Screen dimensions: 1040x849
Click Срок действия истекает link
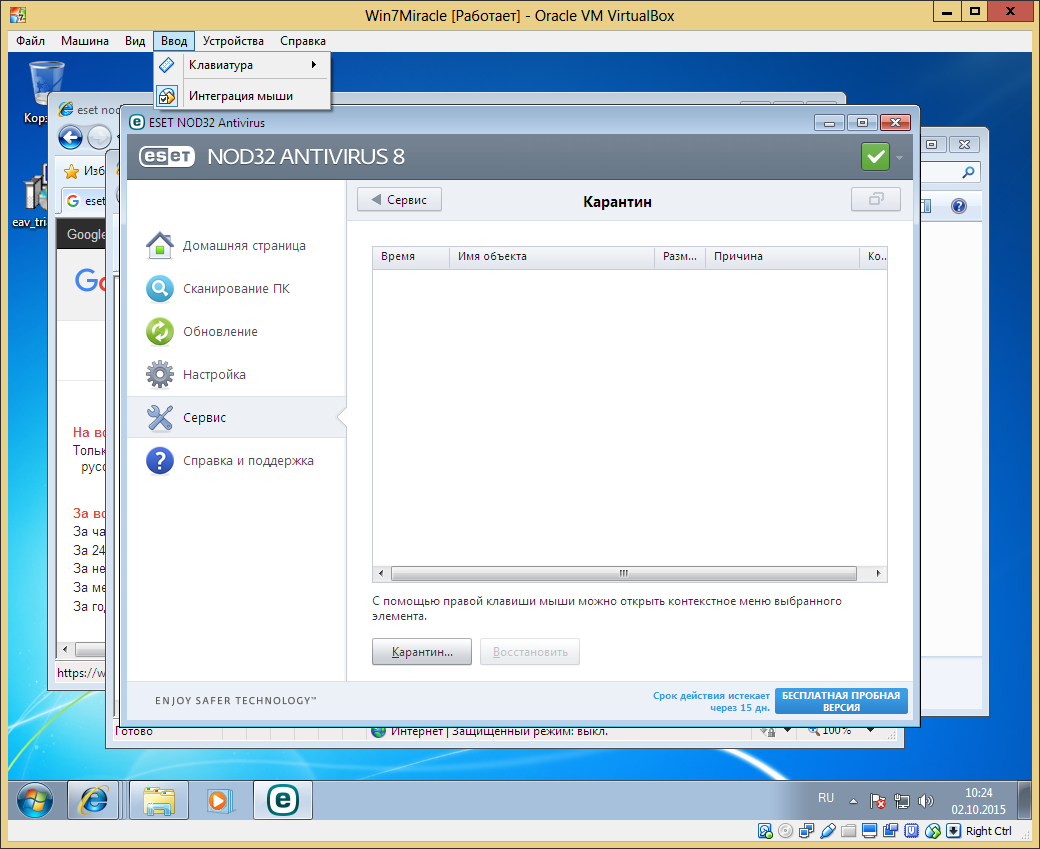[711, 701]
